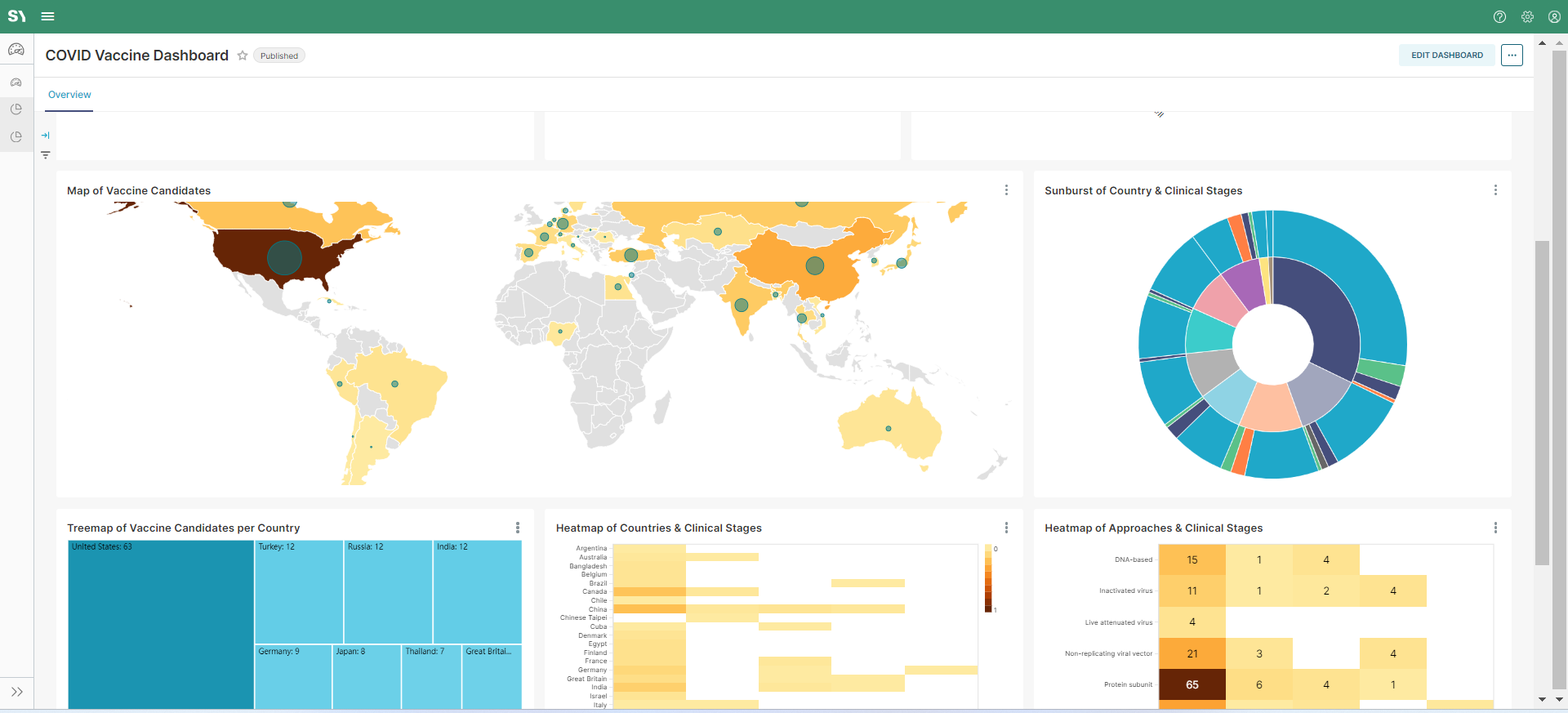Expand the left sidebar with double chevron

(16, 692)
